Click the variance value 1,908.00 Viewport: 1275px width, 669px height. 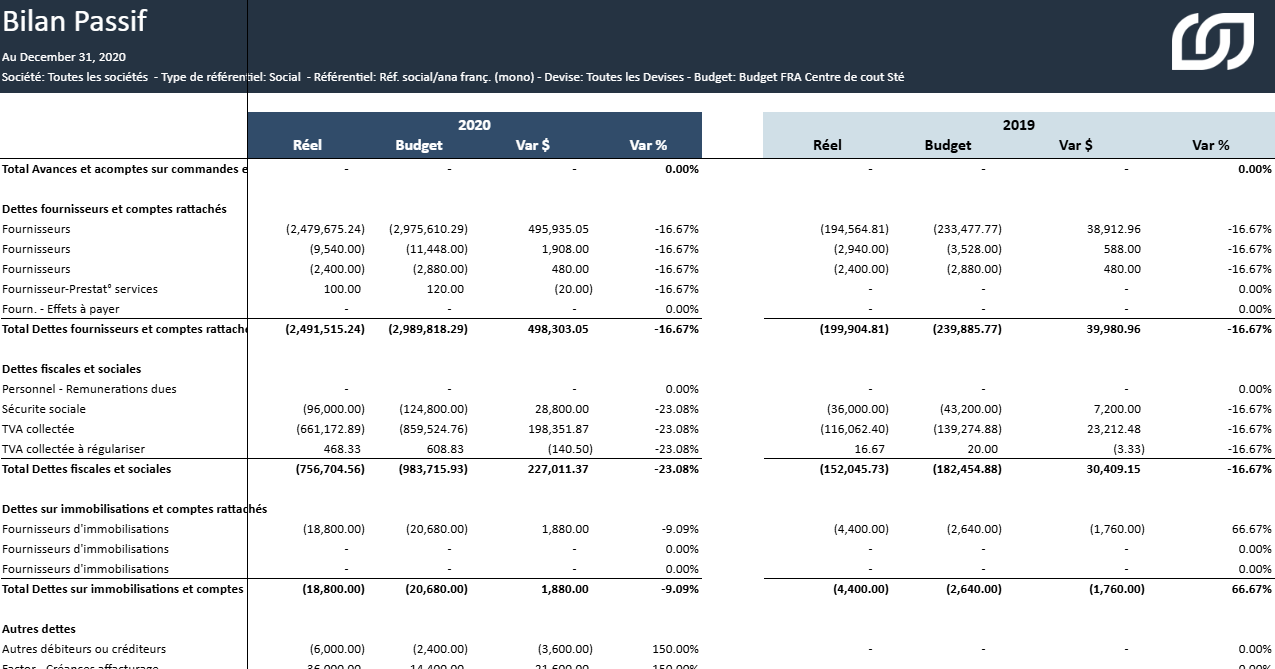[565, 249]
